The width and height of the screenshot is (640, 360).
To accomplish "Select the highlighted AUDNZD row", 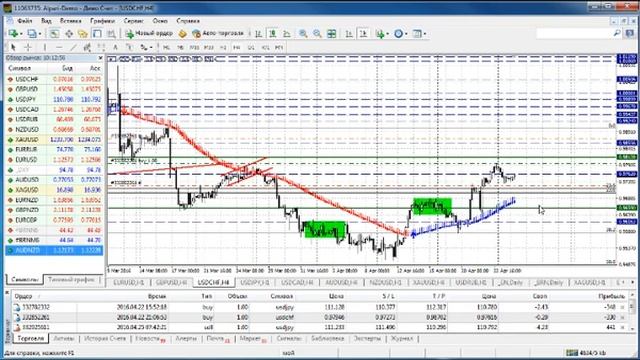I will [x=54, y=250].
